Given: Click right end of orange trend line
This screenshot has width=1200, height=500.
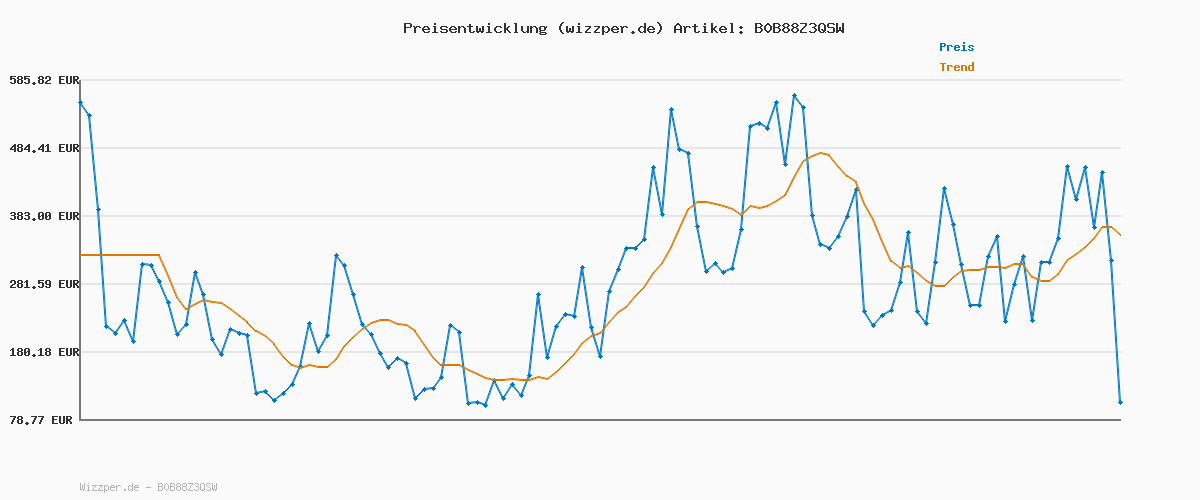Looking at the screenshot, I should tap(1120, 235).
